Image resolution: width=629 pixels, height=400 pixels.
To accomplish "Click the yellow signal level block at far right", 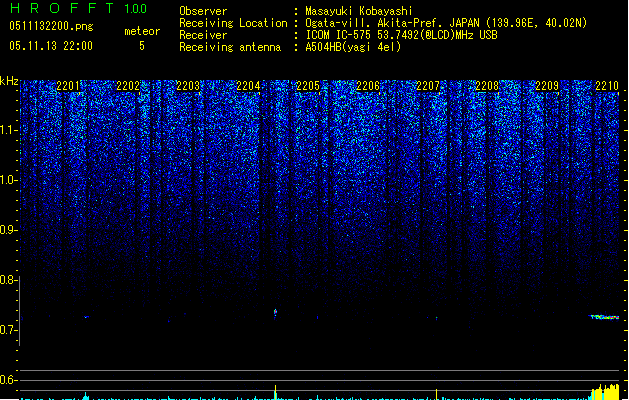I will (606, 392).
